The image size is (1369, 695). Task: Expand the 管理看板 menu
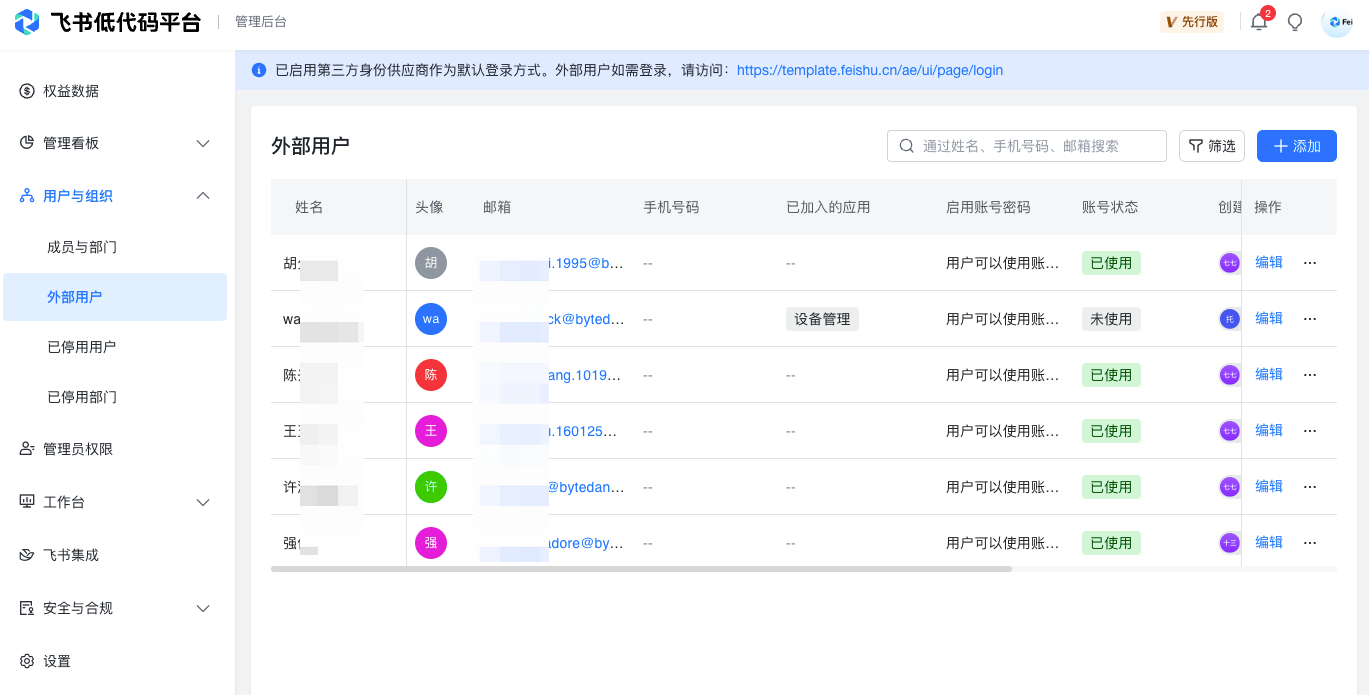pos(203,143)
